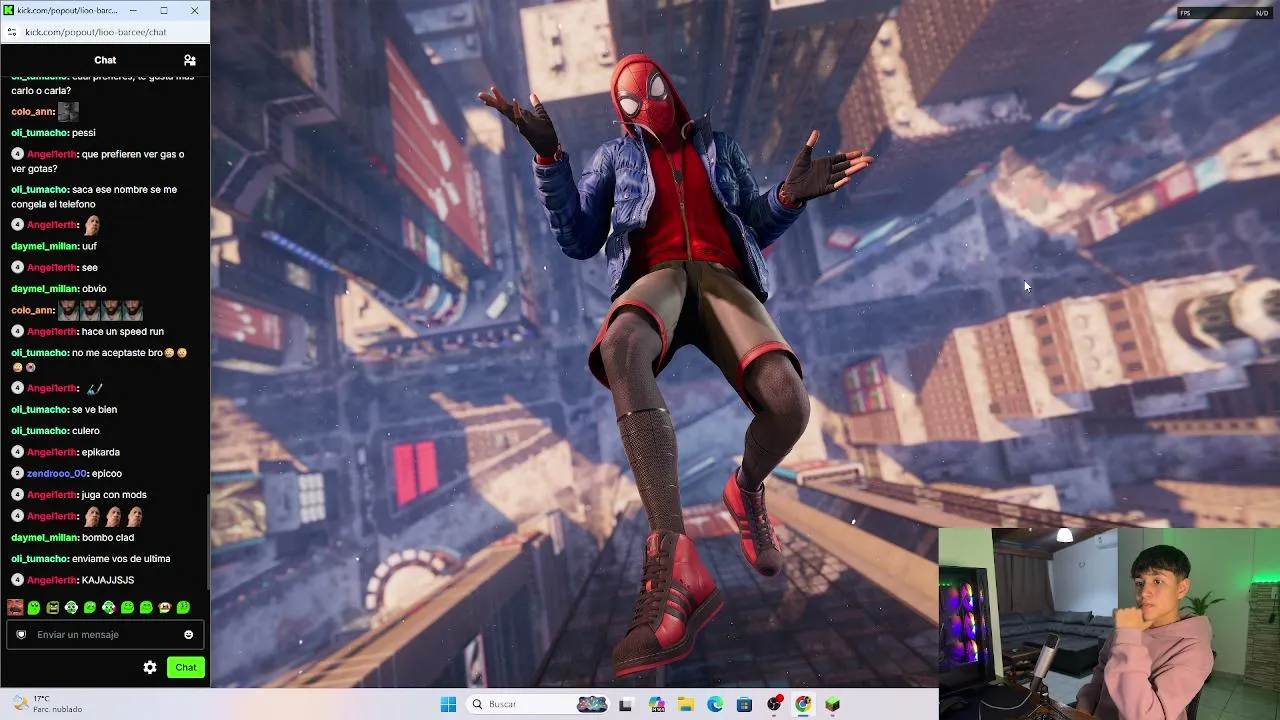Click the taskbar "Buscar" search box
Viewport: 1280px width, 720px height.
tap(538, 704)
